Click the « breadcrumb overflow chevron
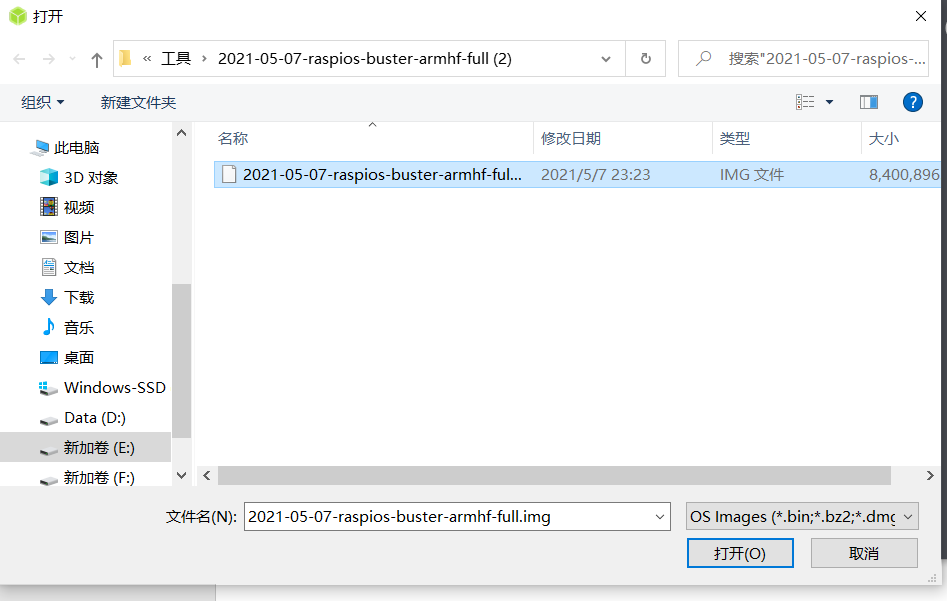 click(147, 59)
